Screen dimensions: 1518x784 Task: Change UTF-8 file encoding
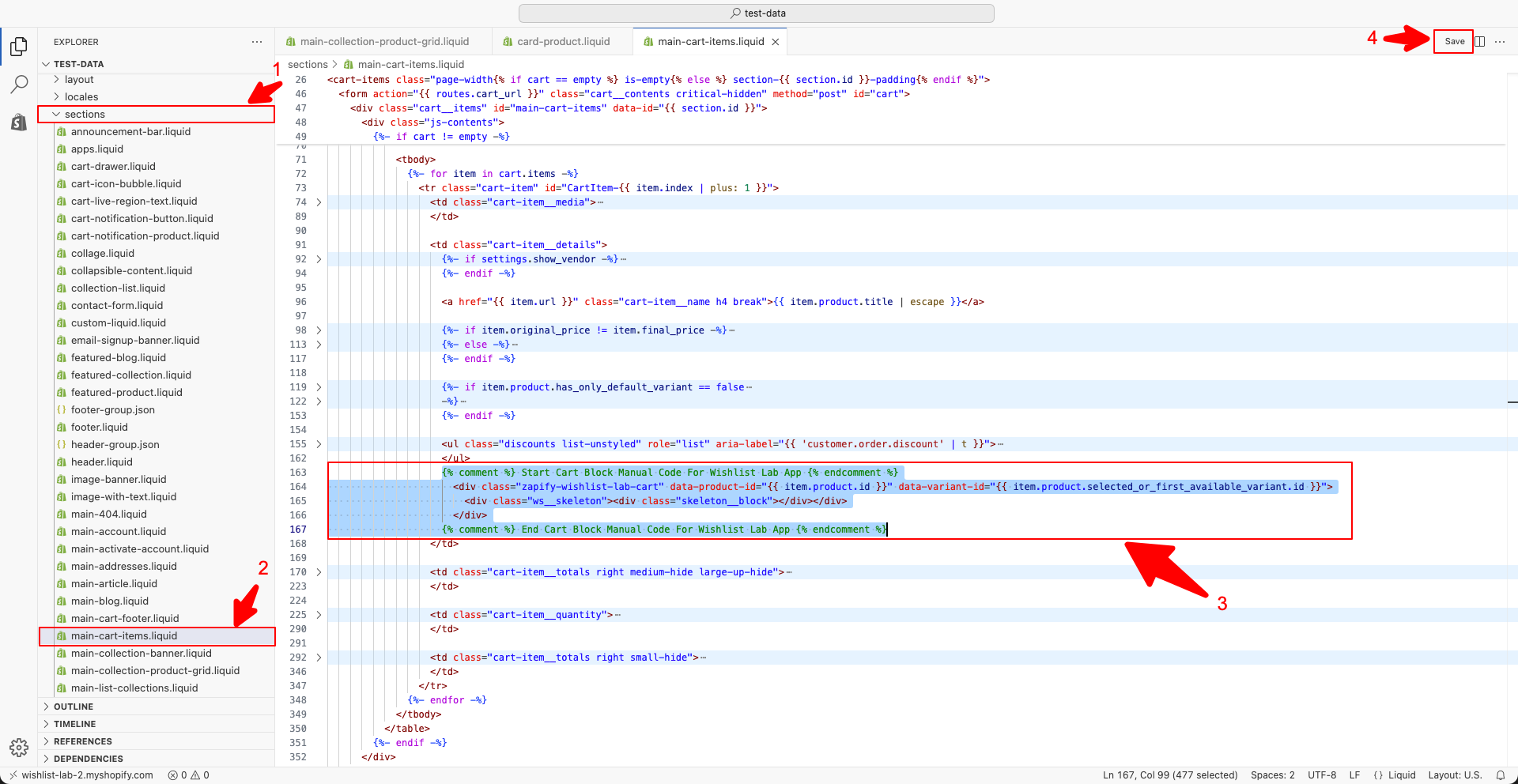[1322, 775]
